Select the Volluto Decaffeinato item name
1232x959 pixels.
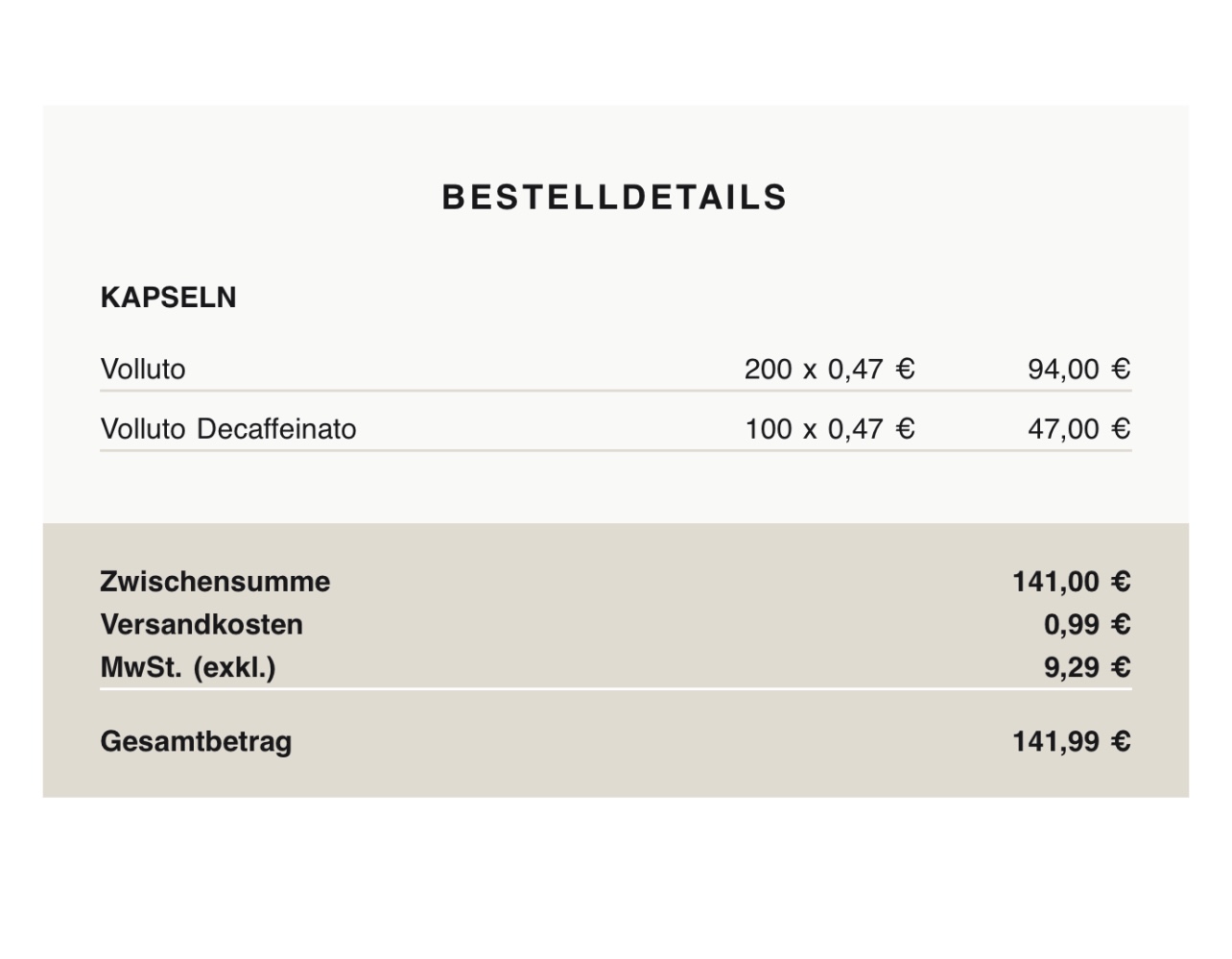228,429
